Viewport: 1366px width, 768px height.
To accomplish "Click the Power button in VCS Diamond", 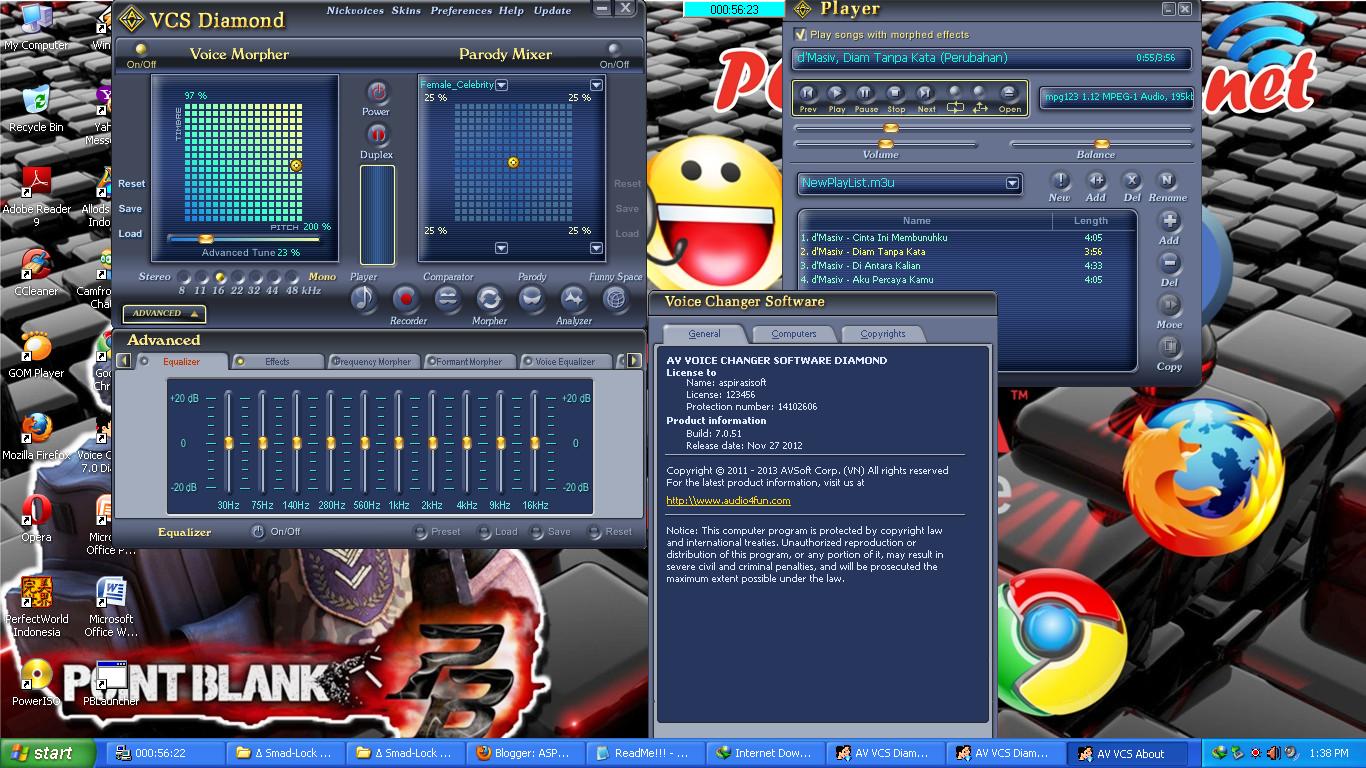I will coord(377,92).
